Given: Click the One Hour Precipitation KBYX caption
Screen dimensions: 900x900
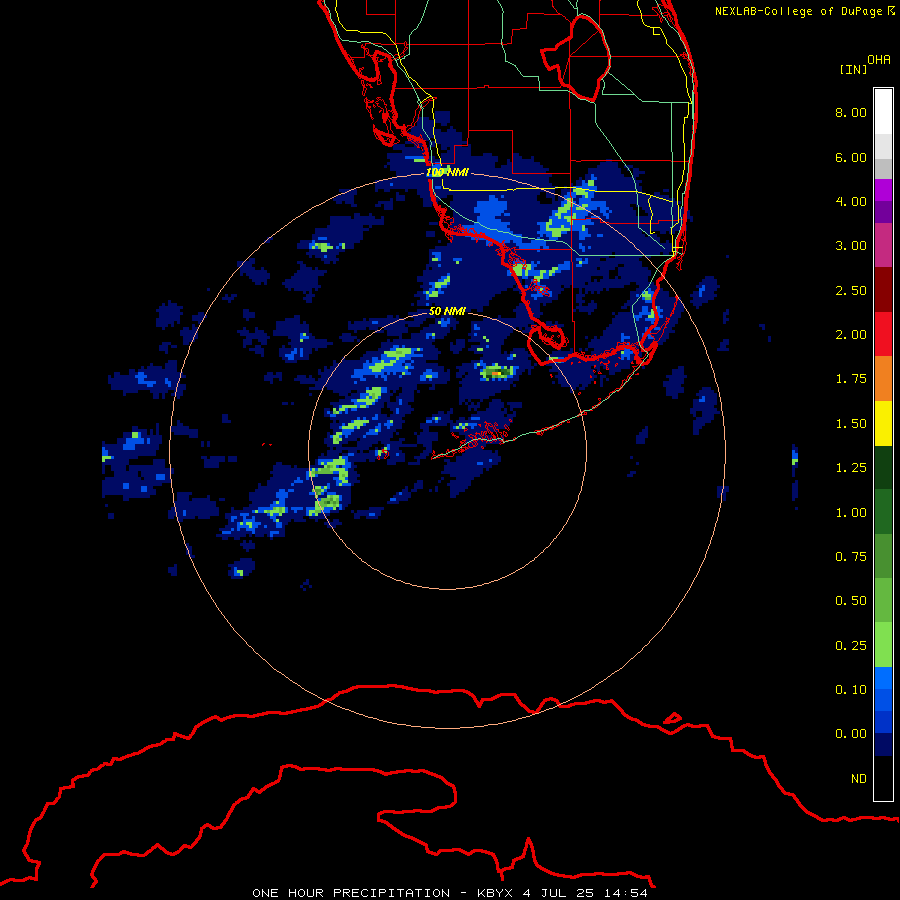Looking at the screenshot, I should pyautogui.click(x=450, y=893).
